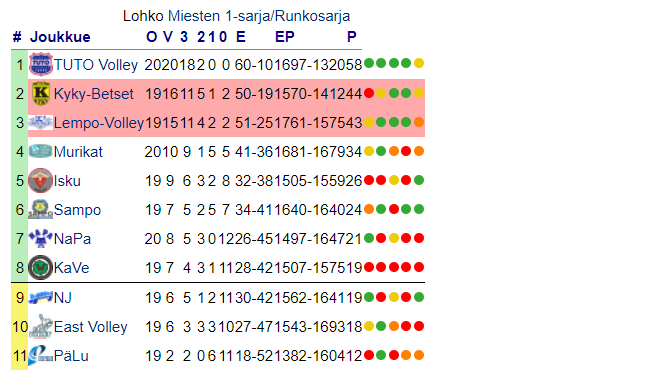The height and width of the screenshot is (372, 657).
Task: Click the KaVe round logo
Action: point(41,267)
